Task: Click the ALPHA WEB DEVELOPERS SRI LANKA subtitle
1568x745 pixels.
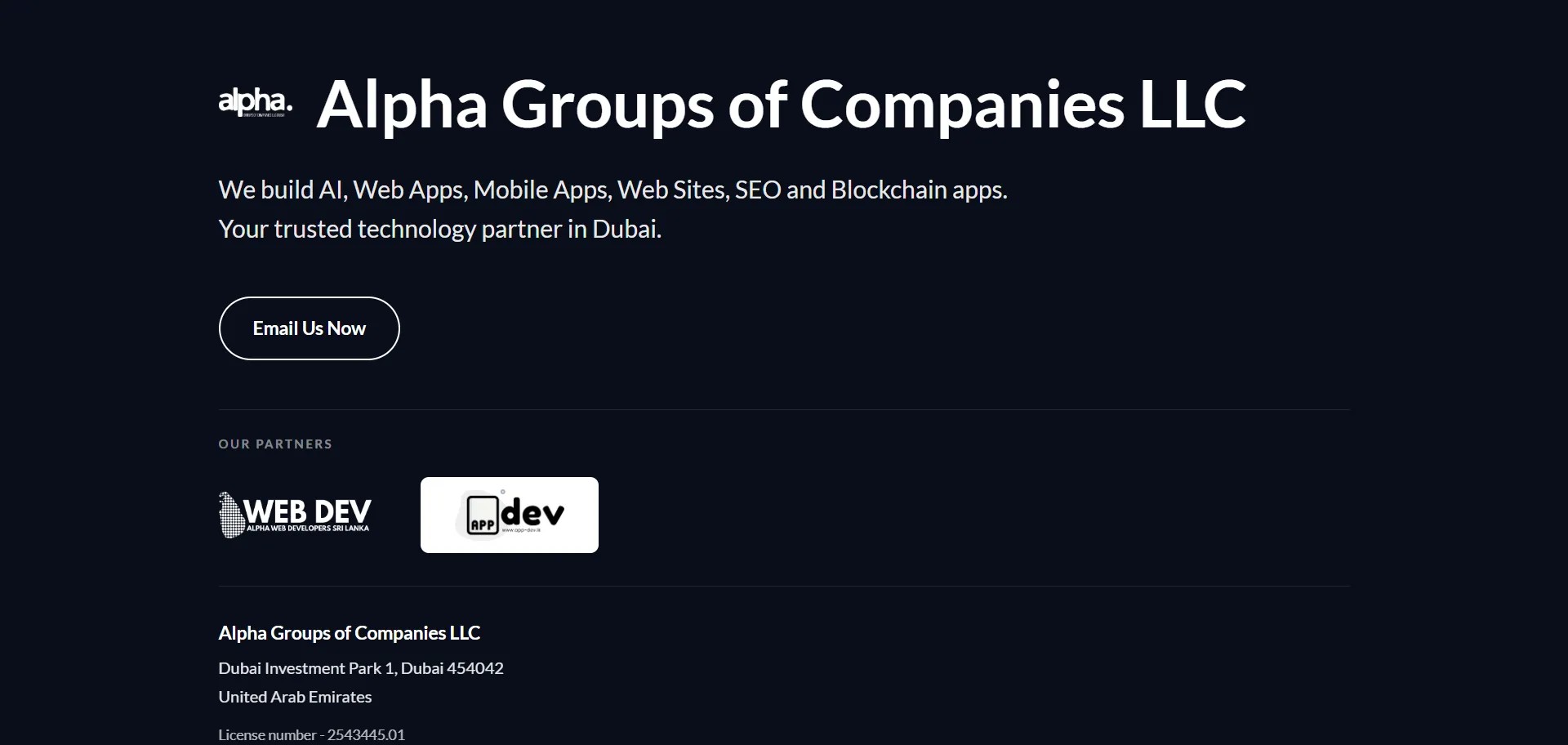Action: coord(306,529)
